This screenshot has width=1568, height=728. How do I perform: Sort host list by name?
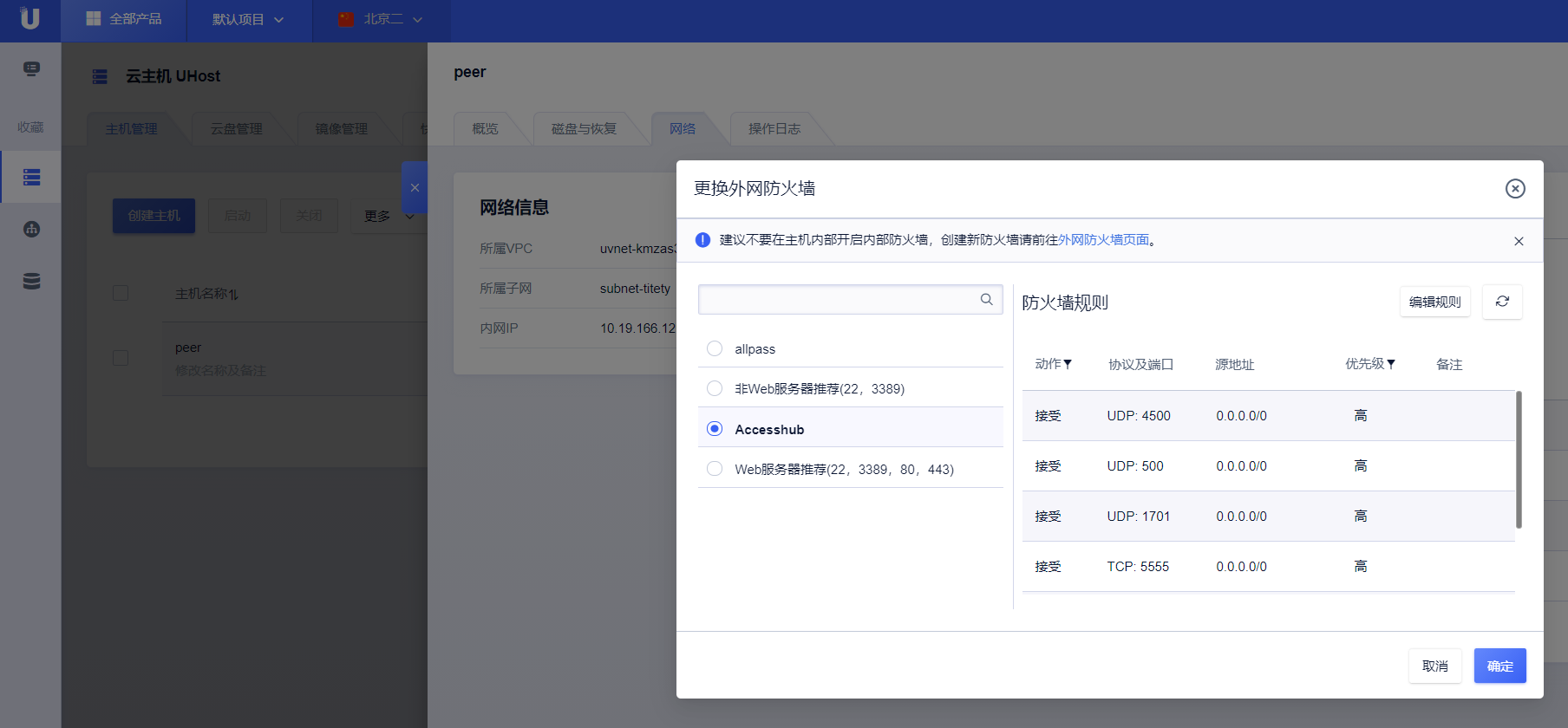coord(234,294)
